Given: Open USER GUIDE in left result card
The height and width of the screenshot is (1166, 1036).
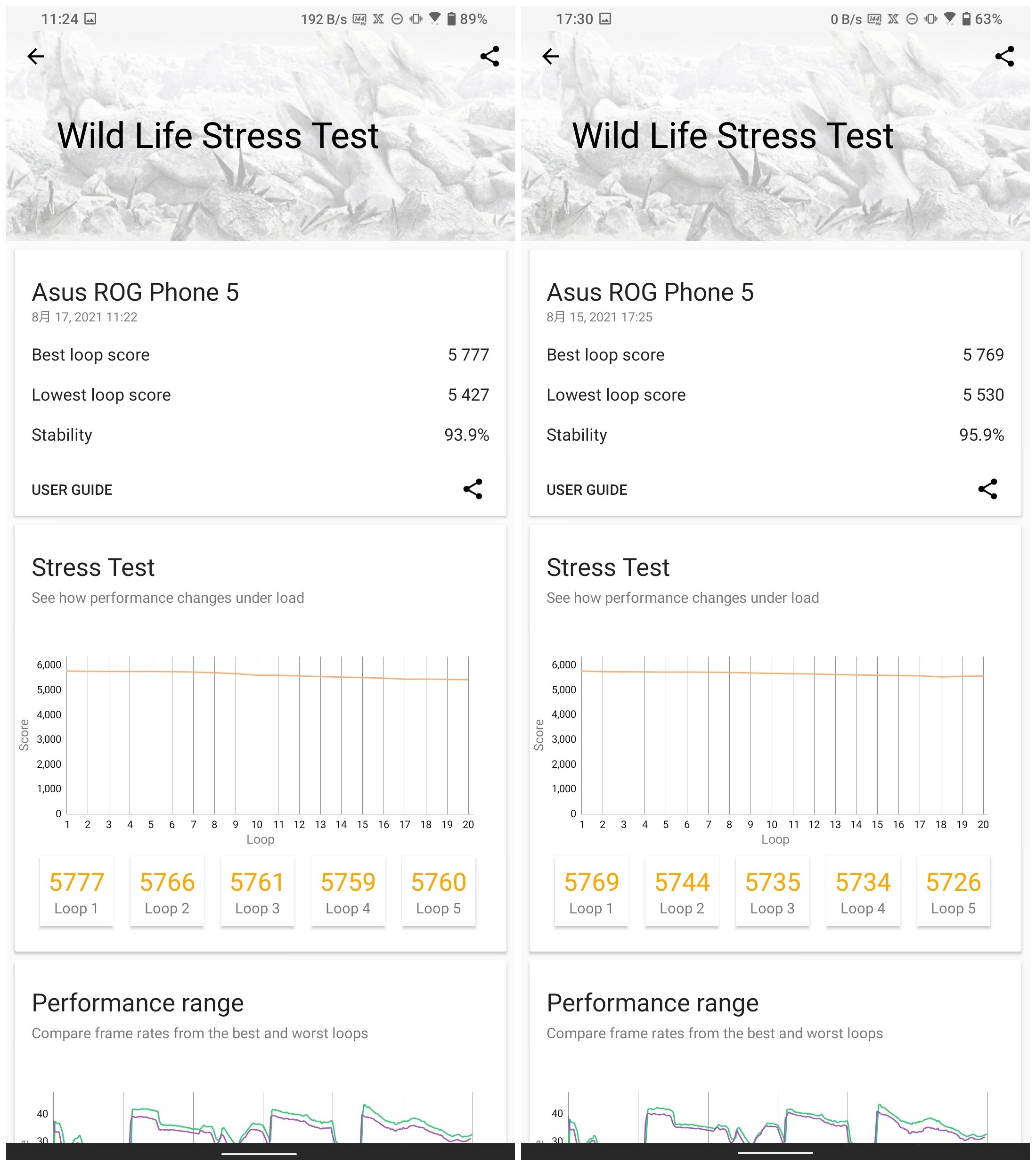Looking at the screenshot, I should click(72, 490).
